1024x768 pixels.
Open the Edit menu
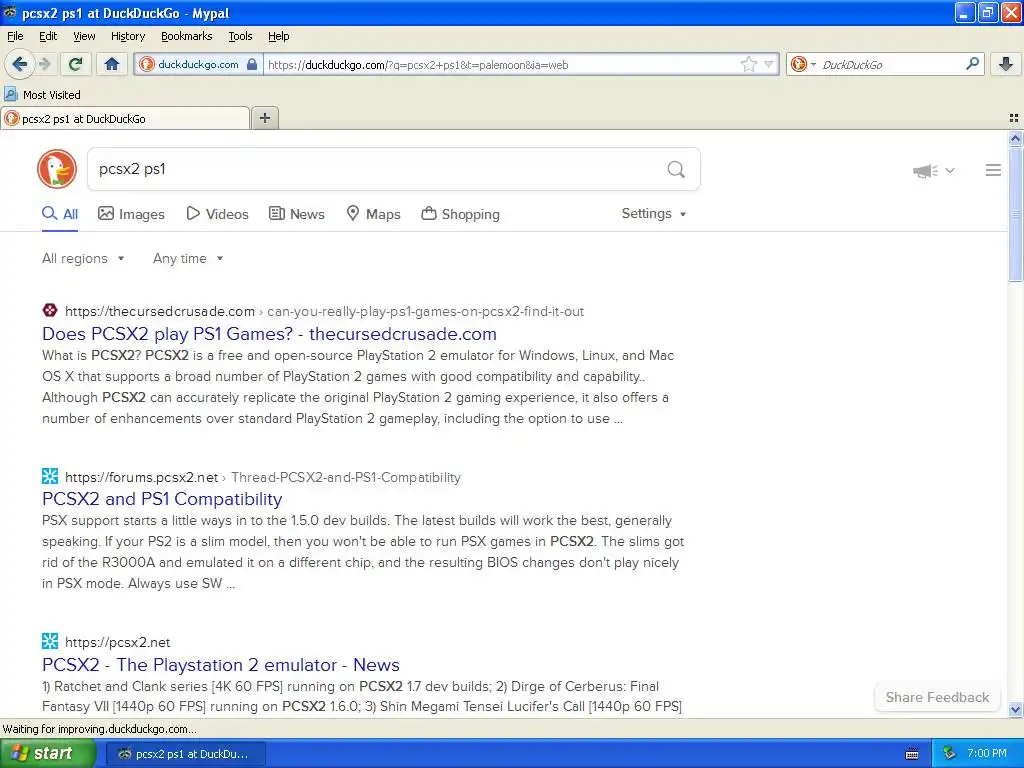pos(48,36)
